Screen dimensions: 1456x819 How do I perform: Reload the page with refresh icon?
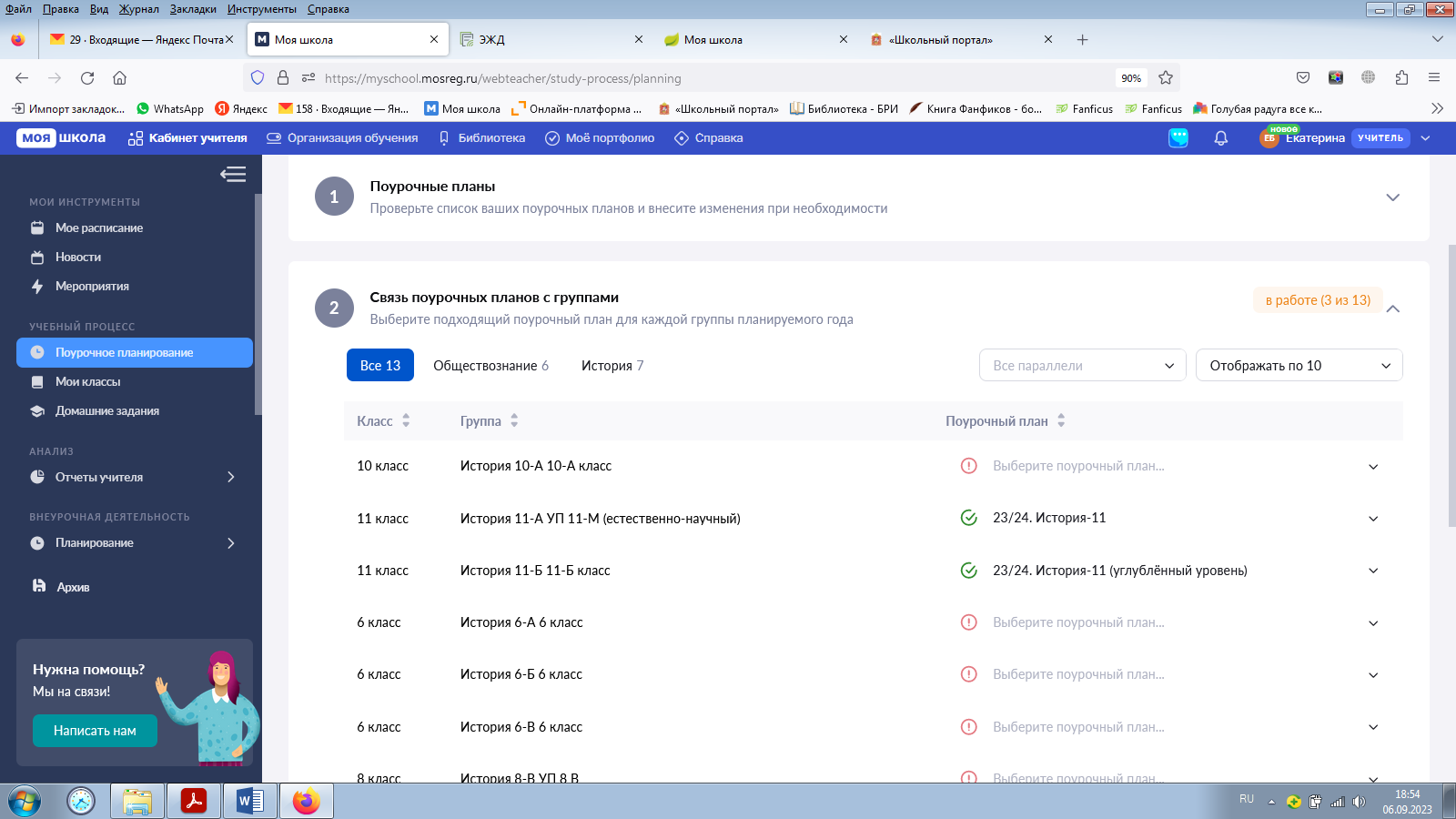[x=87, y=78]
